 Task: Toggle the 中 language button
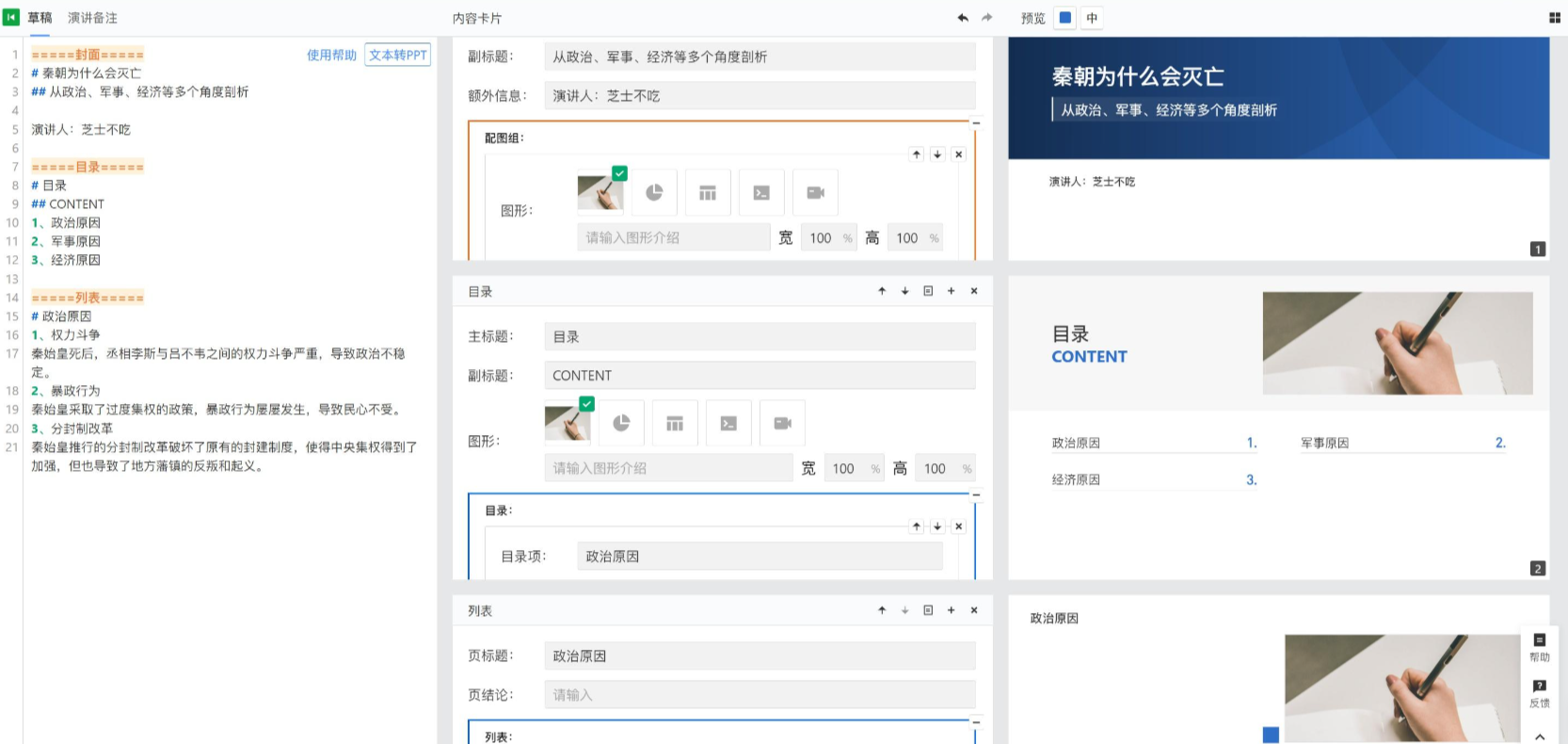tap(1092, 18)
